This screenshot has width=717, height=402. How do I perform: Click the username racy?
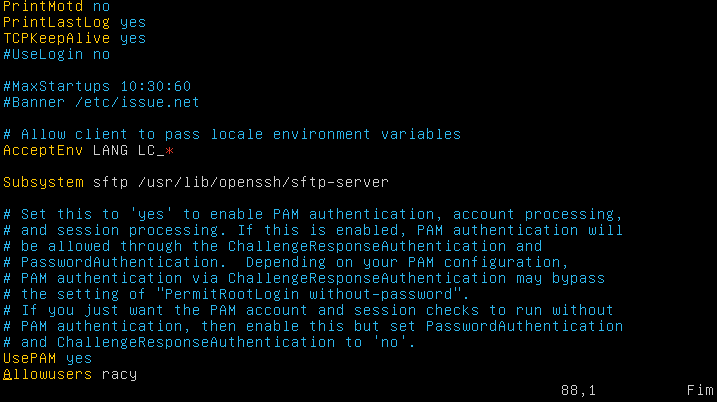(120, 374)
